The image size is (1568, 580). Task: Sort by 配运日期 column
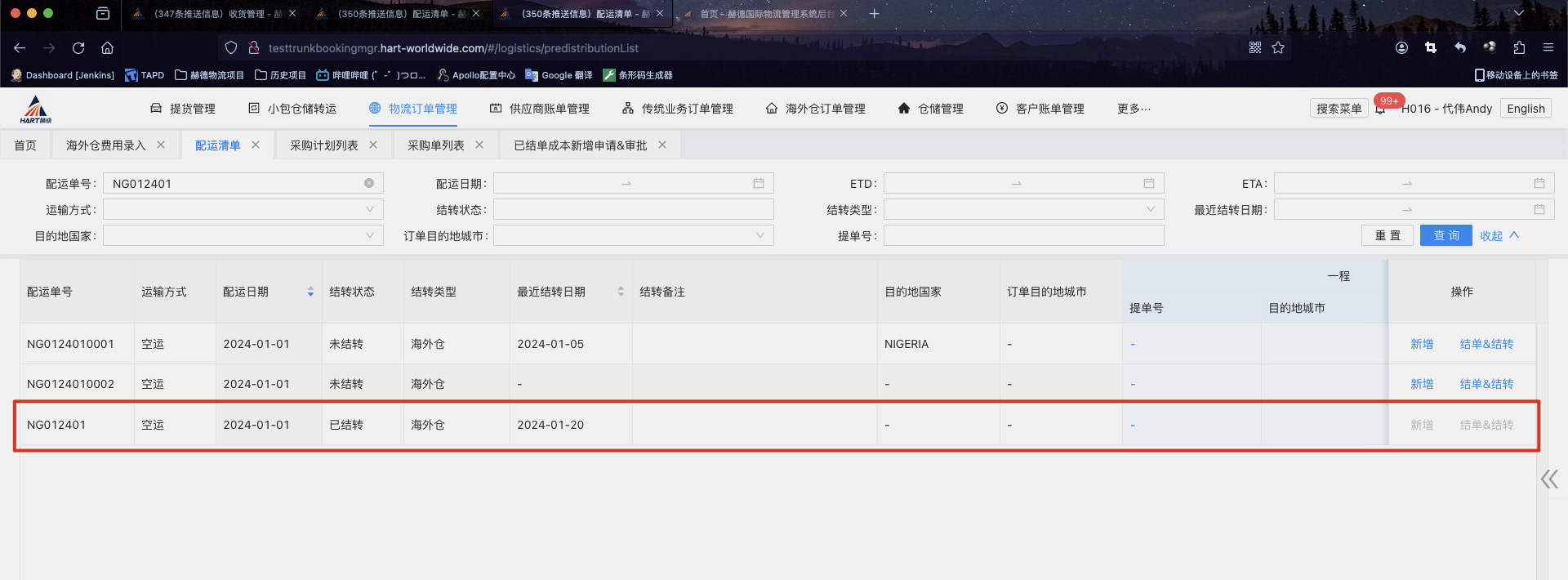pyautogui.click(x=310, y=292)
